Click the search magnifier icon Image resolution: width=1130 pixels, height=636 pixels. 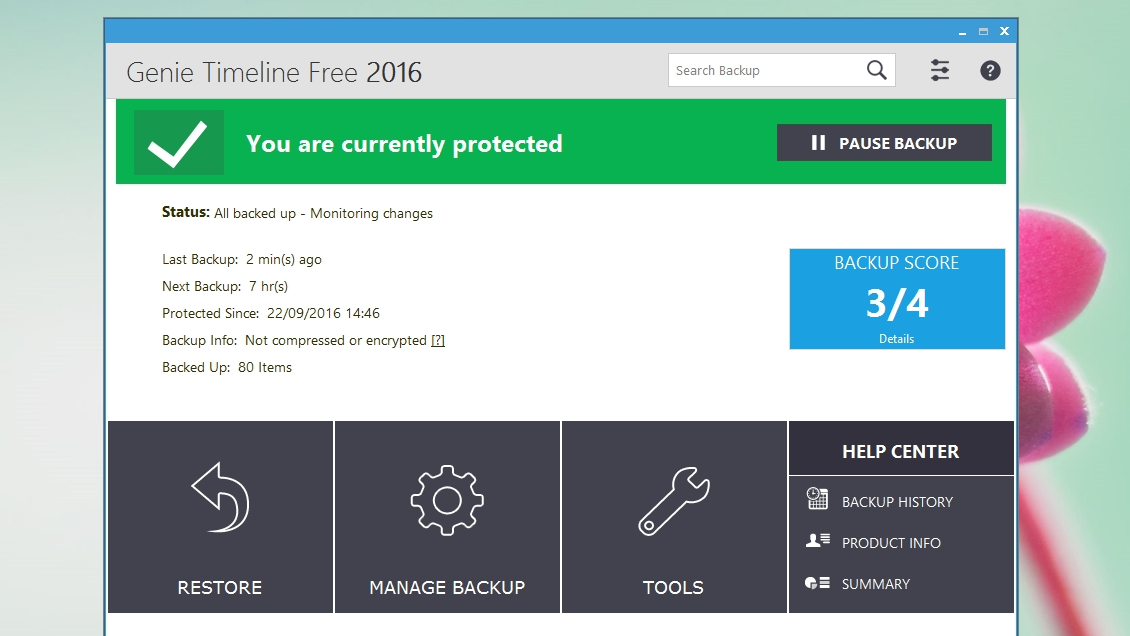(876, 70)
